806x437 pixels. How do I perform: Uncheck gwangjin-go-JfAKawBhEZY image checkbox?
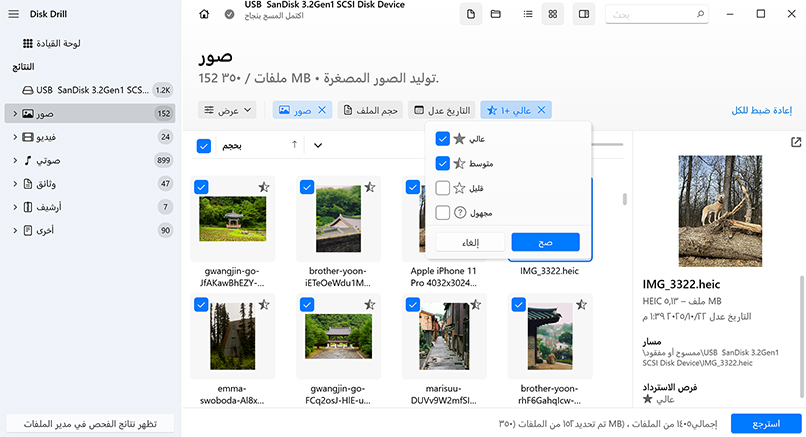[x=202, y=187]
